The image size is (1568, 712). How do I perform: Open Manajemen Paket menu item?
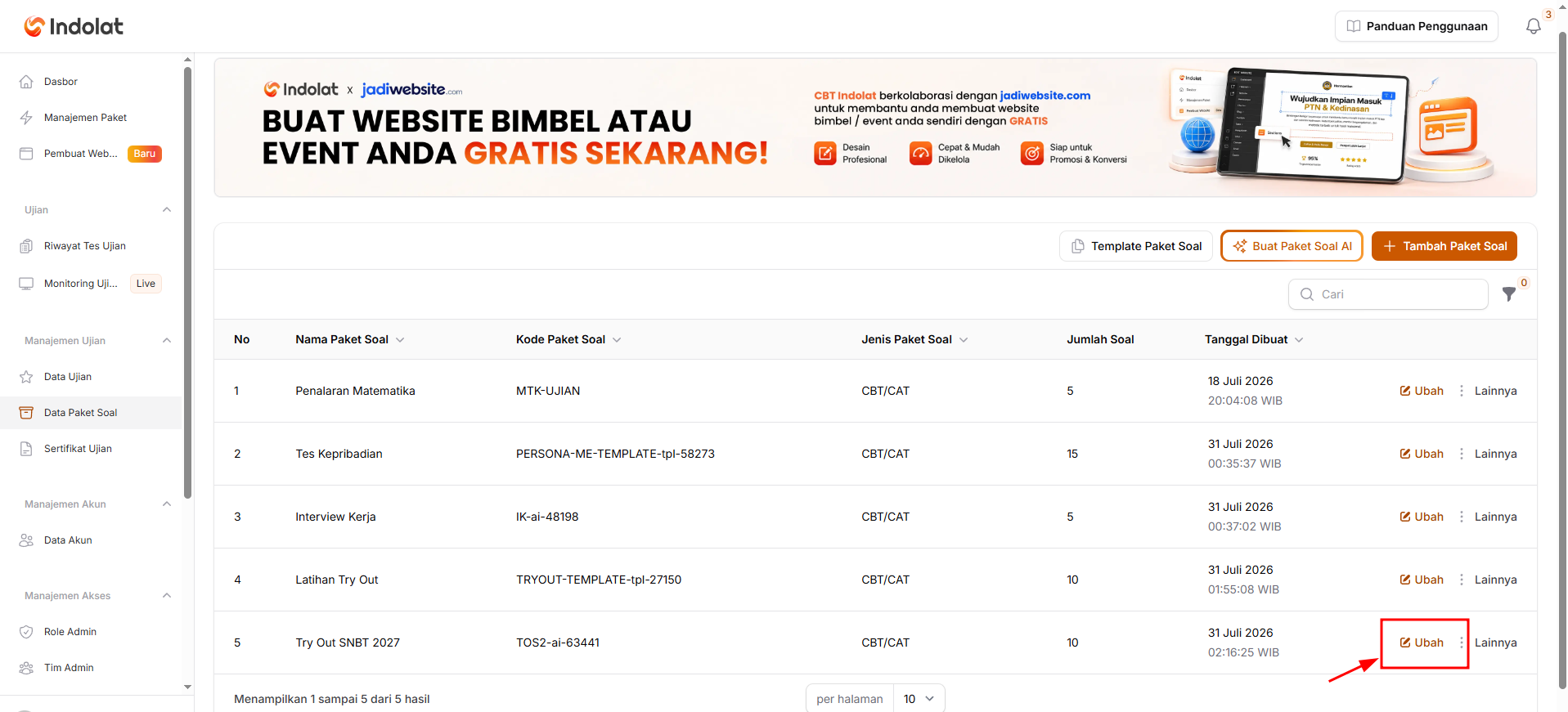pyautogui.click(x=91, y=118)
